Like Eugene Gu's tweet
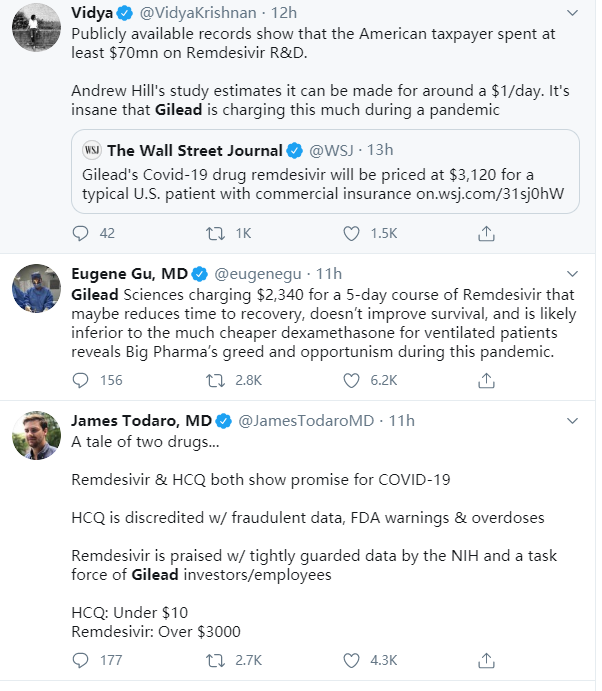The image size is (602, 691). [x=351, y=380]
